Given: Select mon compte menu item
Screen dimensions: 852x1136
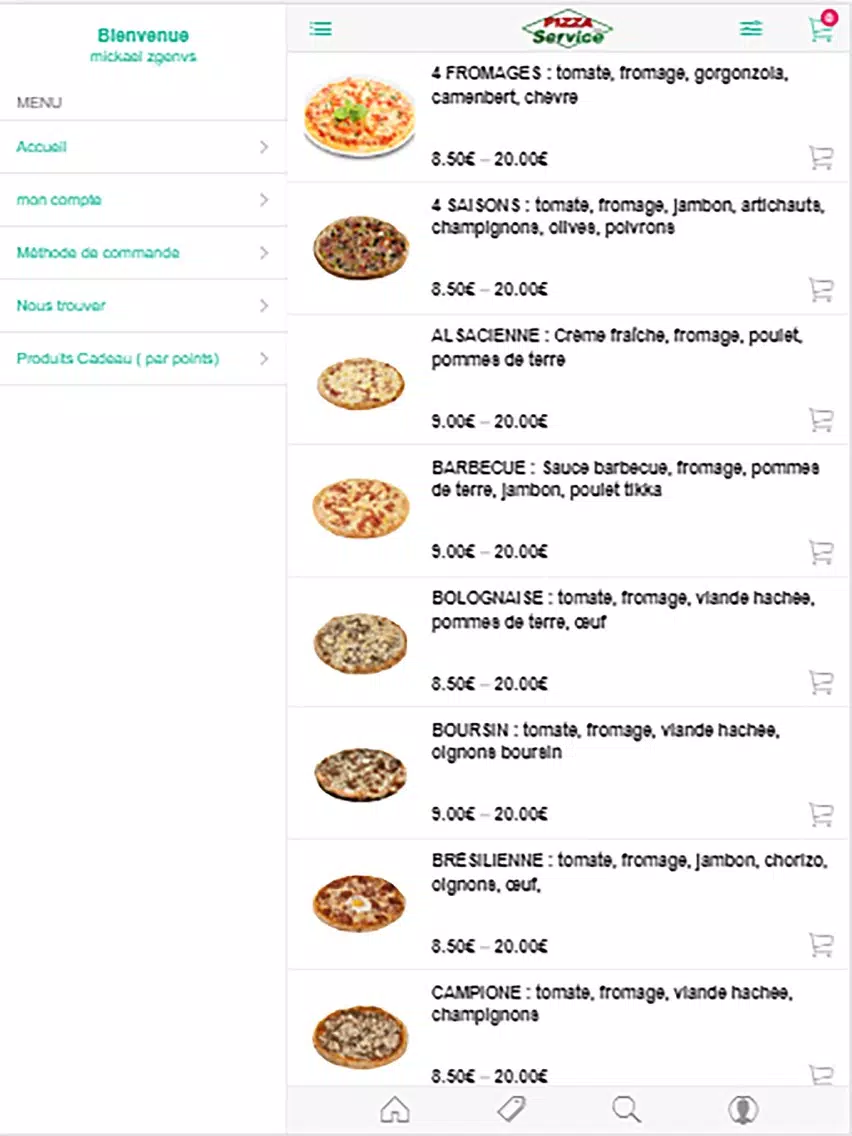Looking at the screenshot, I should (x=143, y=200).
